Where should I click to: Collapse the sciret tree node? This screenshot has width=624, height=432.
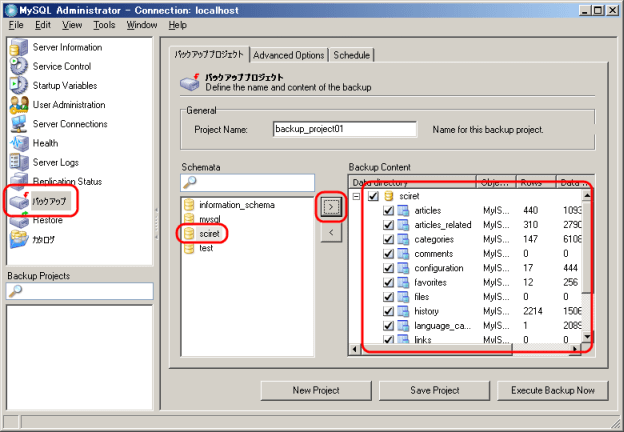coord(356,196)
